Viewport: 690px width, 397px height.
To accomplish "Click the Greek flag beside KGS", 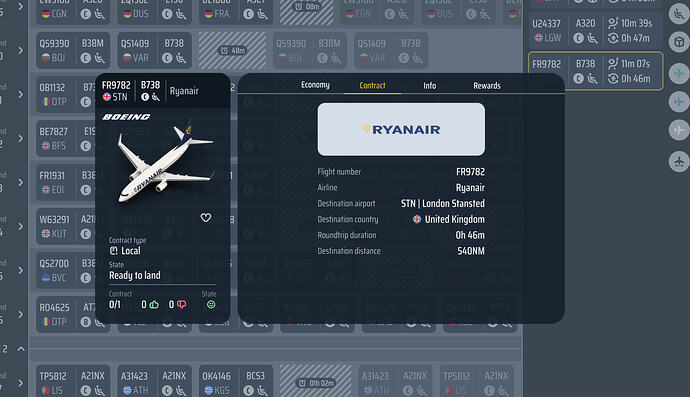I will point(209,390).
